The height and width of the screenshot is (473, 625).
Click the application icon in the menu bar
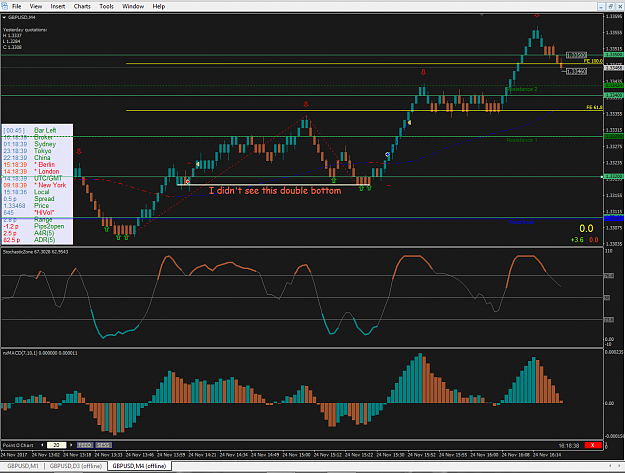(4, 6)
